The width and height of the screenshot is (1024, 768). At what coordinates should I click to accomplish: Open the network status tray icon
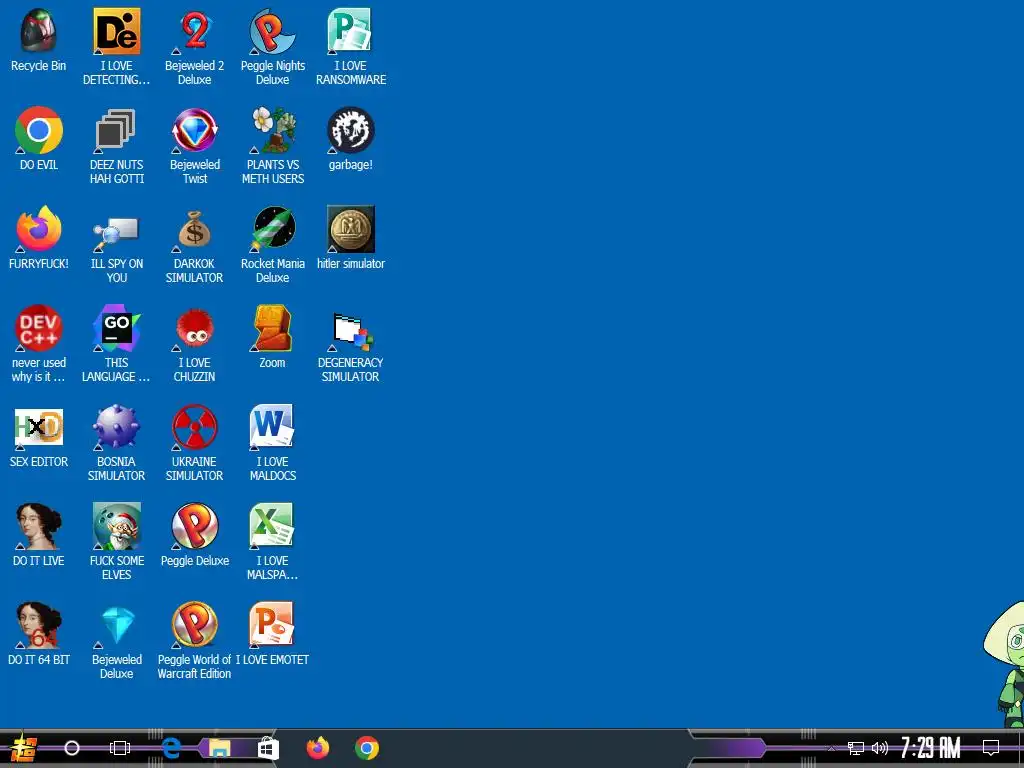(856, 748)
